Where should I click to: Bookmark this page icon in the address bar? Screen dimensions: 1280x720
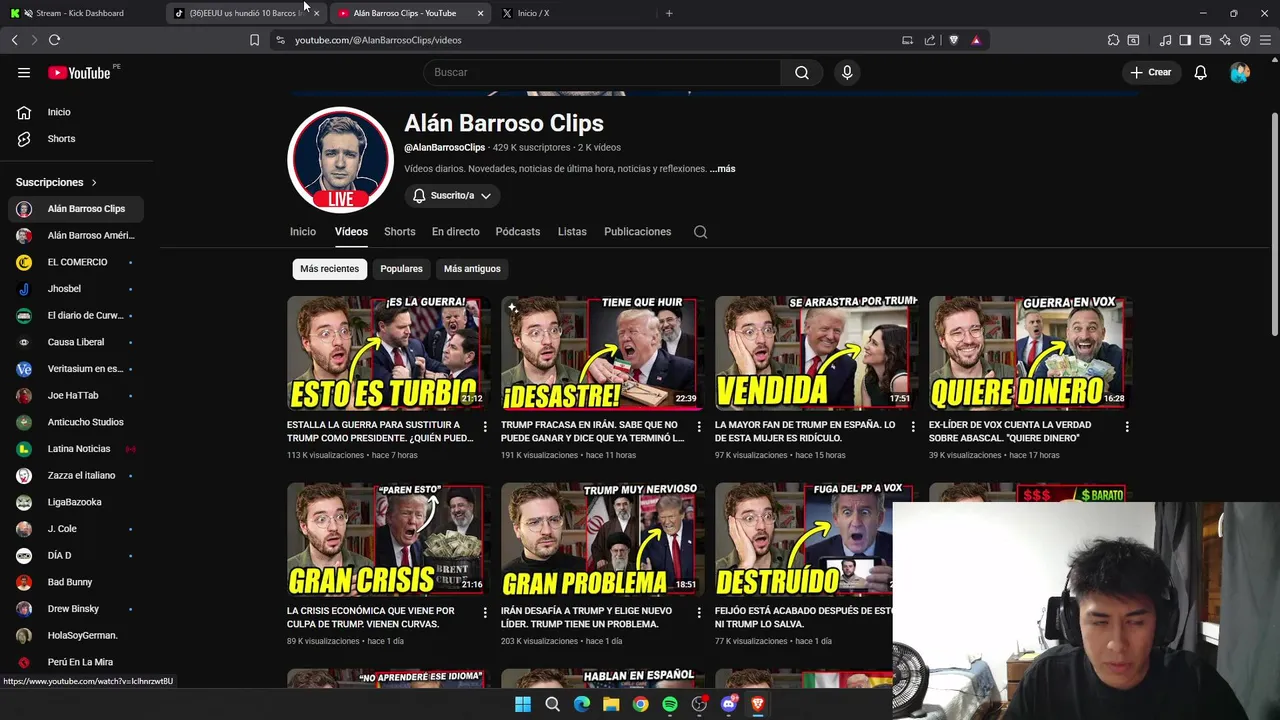coord(254,40)
